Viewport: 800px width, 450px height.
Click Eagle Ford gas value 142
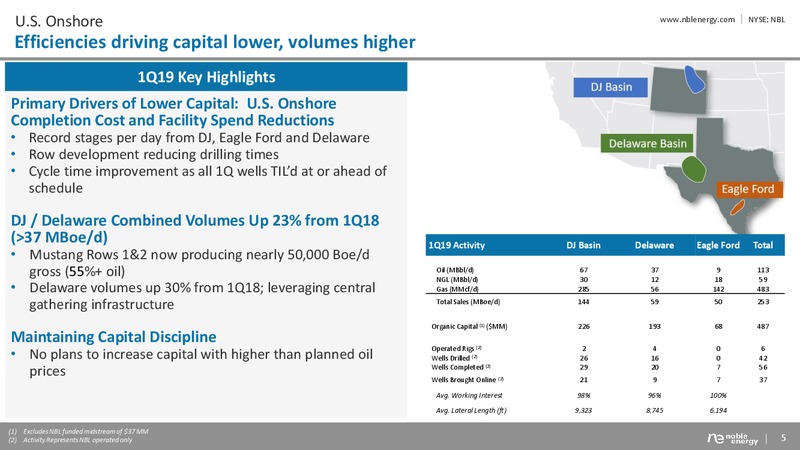[718, 289]
